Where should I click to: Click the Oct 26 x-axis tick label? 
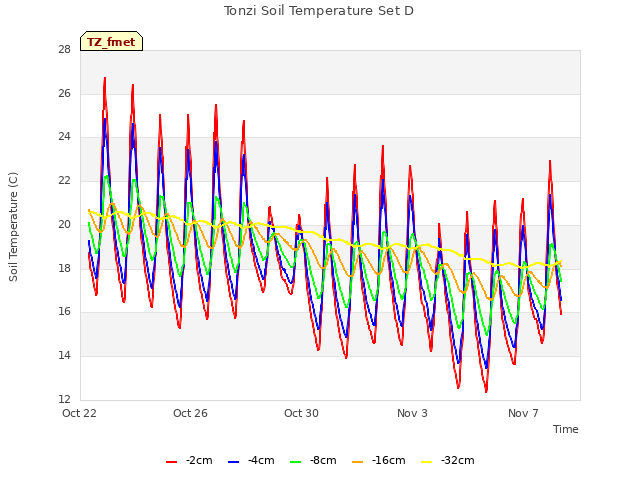point(190,413)
